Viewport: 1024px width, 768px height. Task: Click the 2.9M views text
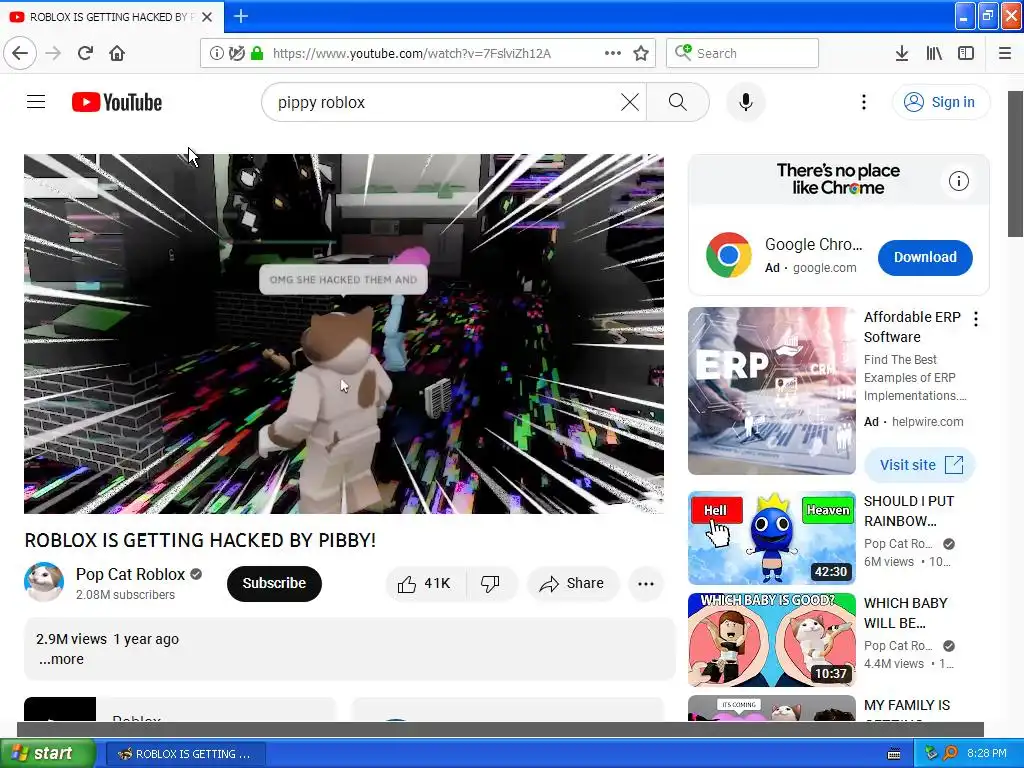tap(71, 639)
